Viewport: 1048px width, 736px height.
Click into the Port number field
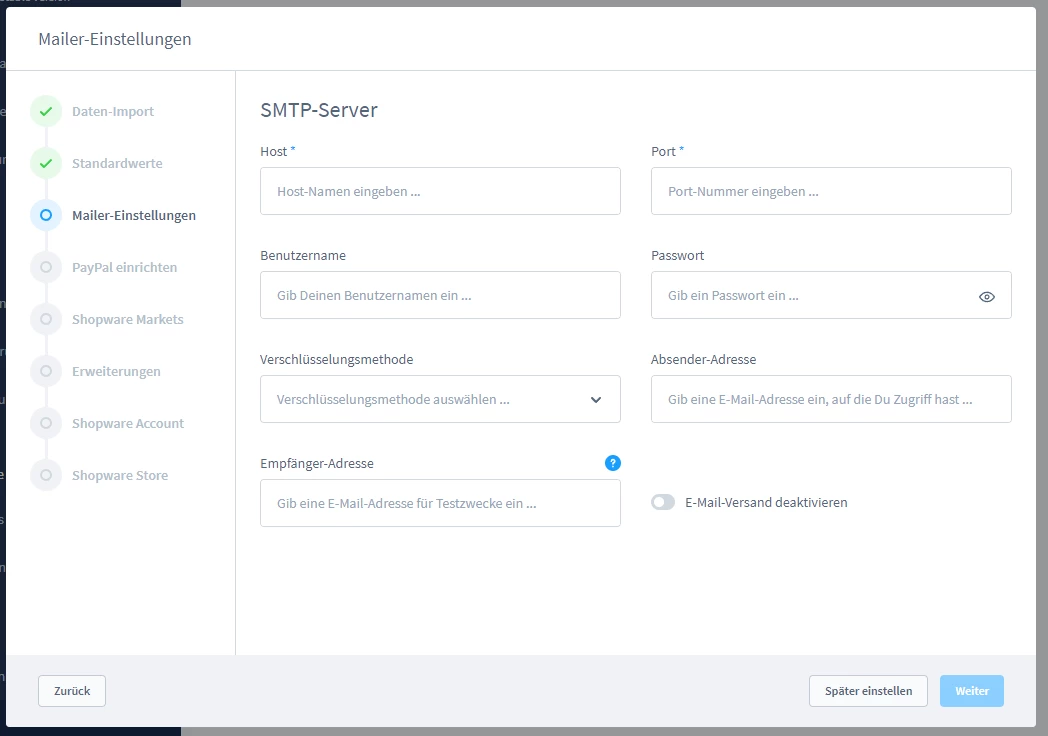point(830,191)
